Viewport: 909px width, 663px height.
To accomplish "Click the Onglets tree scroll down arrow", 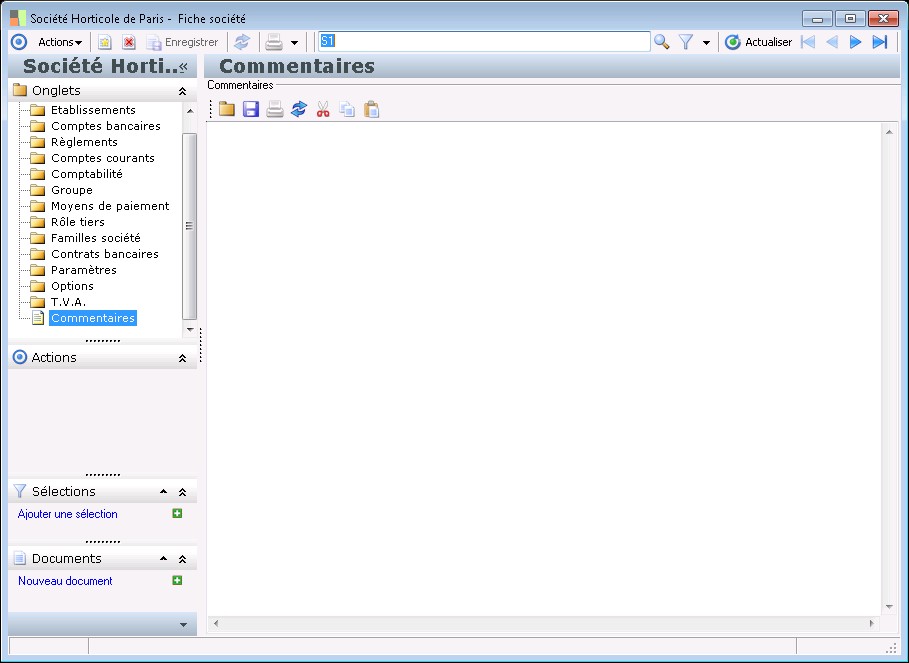I will click(x=190, y=330).
